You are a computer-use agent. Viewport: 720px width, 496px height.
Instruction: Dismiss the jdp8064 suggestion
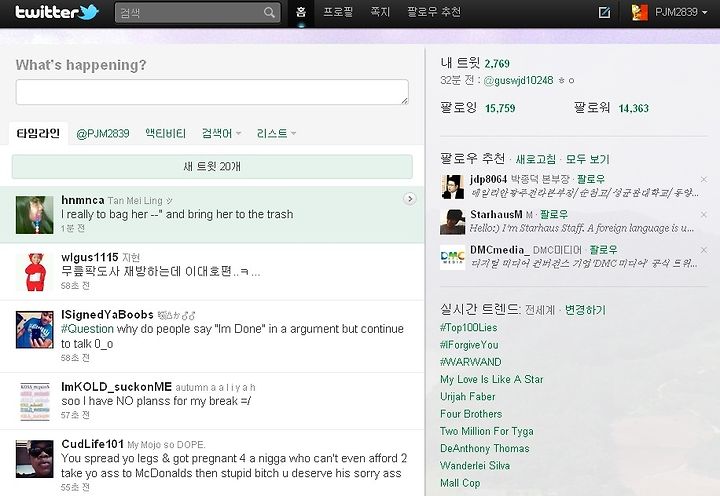coord(703,179)
